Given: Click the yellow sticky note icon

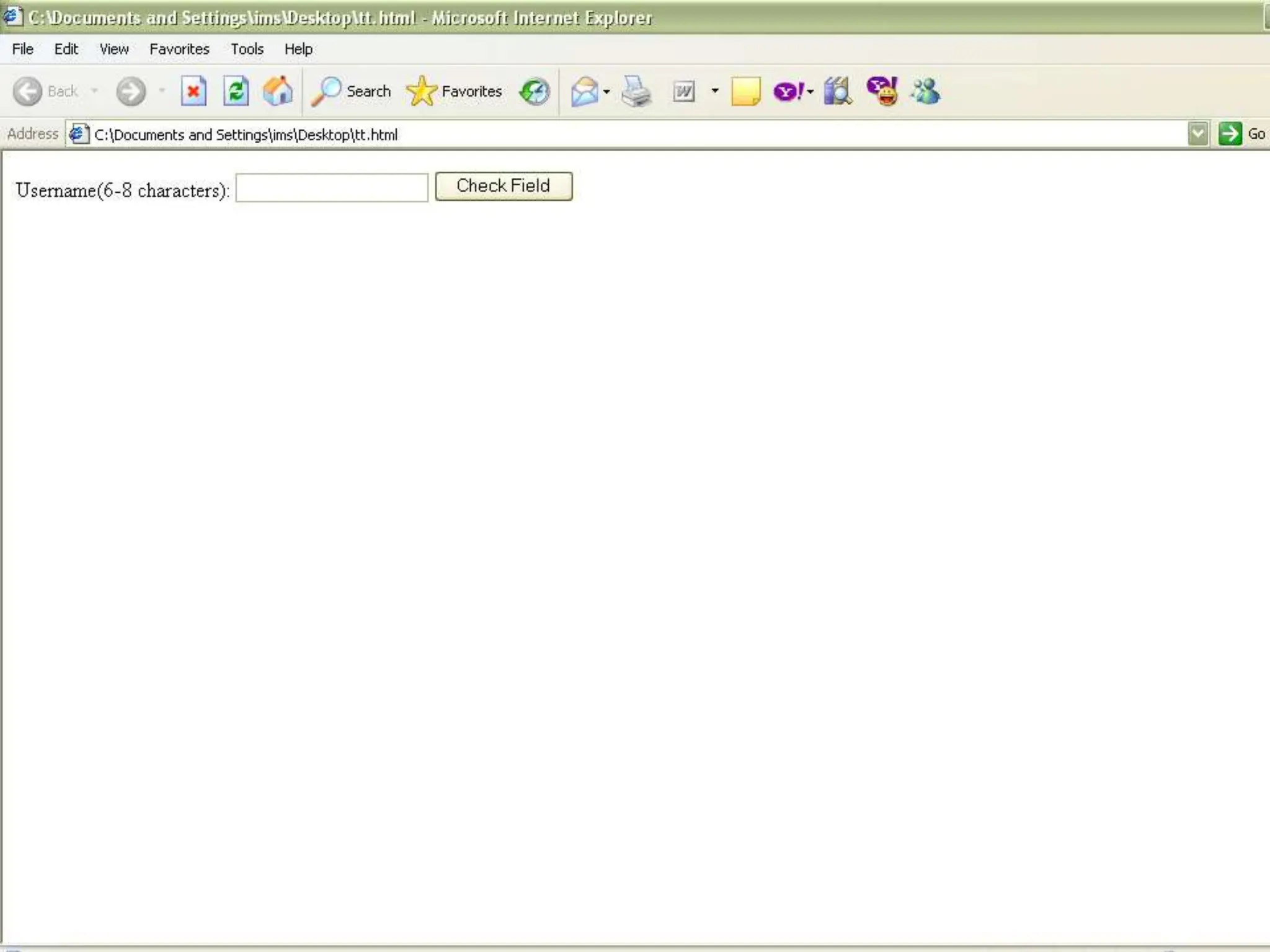Looking at the screenshot, I should pos(745,92).
